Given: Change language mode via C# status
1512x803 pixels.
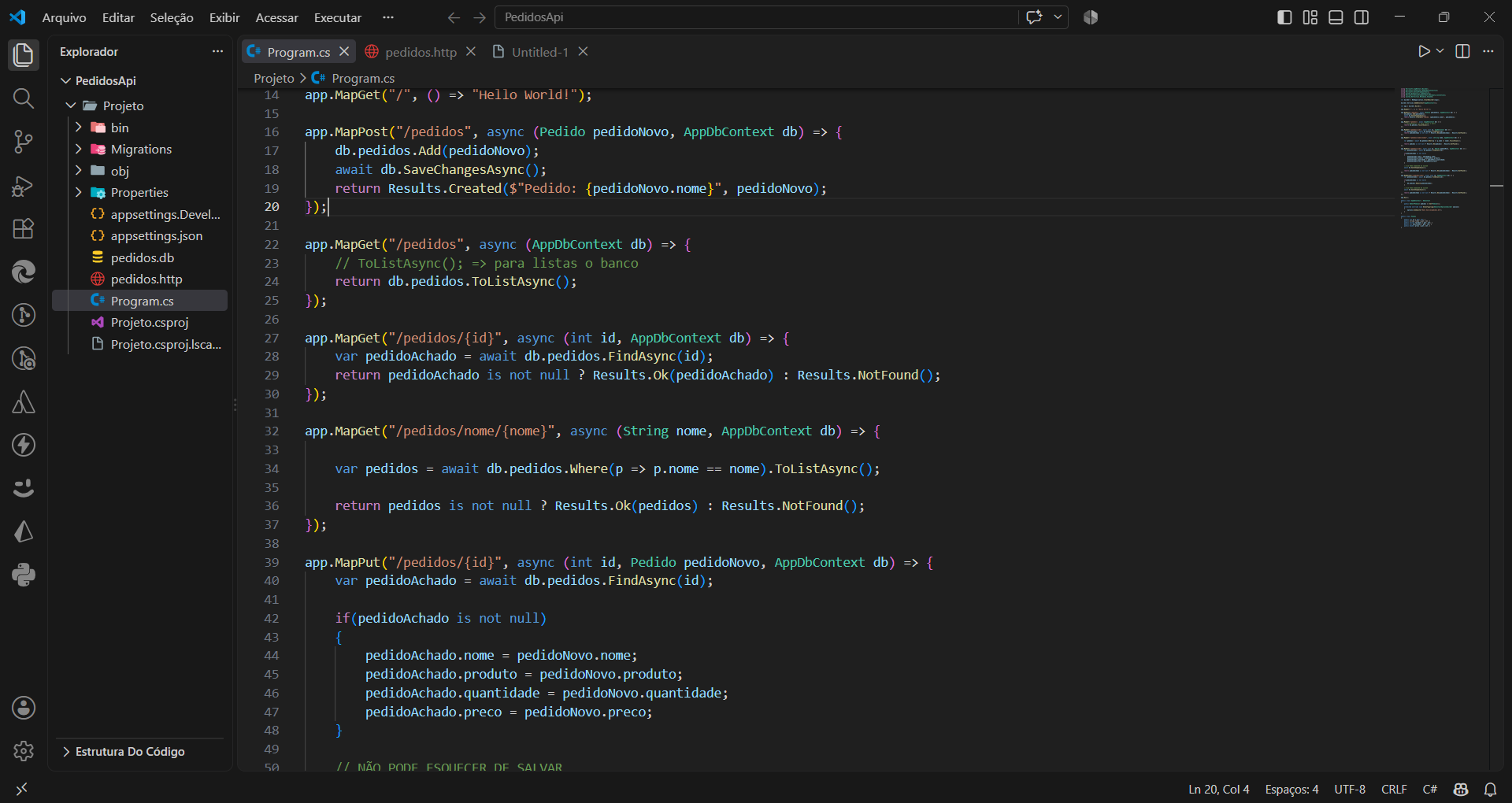Looking at the screenshot, I should (x=1429, y=789).
